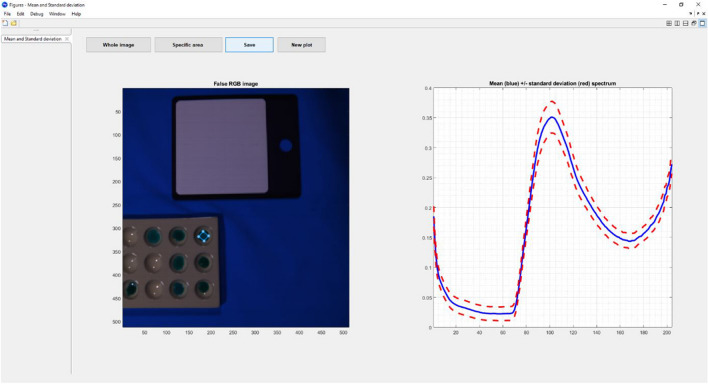Open the Debug menu

[x=37, y=14]
